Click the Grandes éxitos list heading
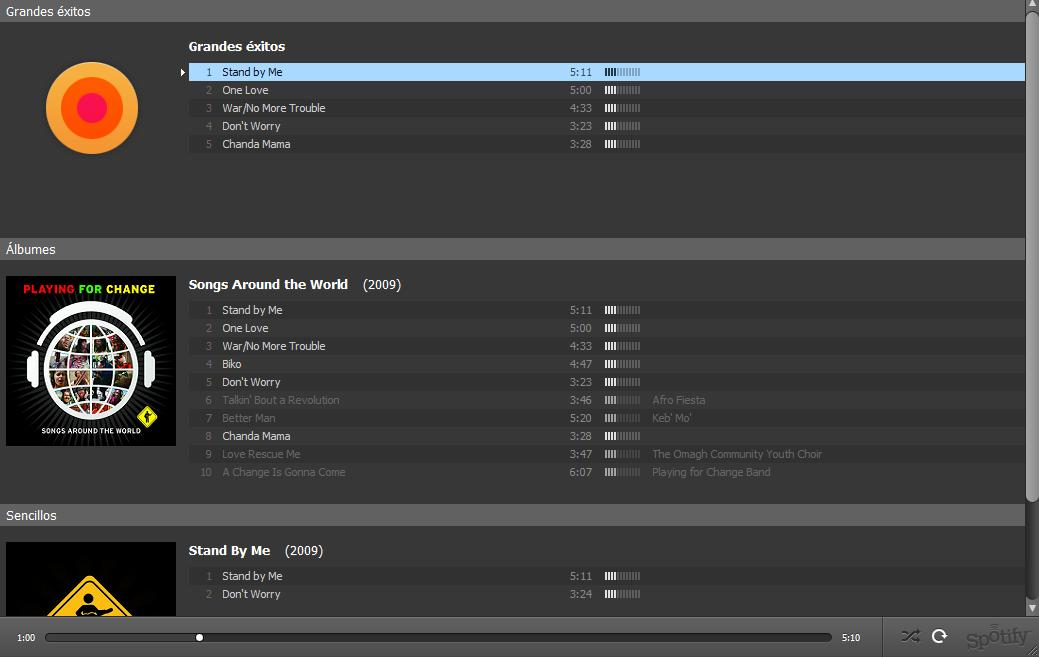 pyautogui.click(x=237, y=46)
